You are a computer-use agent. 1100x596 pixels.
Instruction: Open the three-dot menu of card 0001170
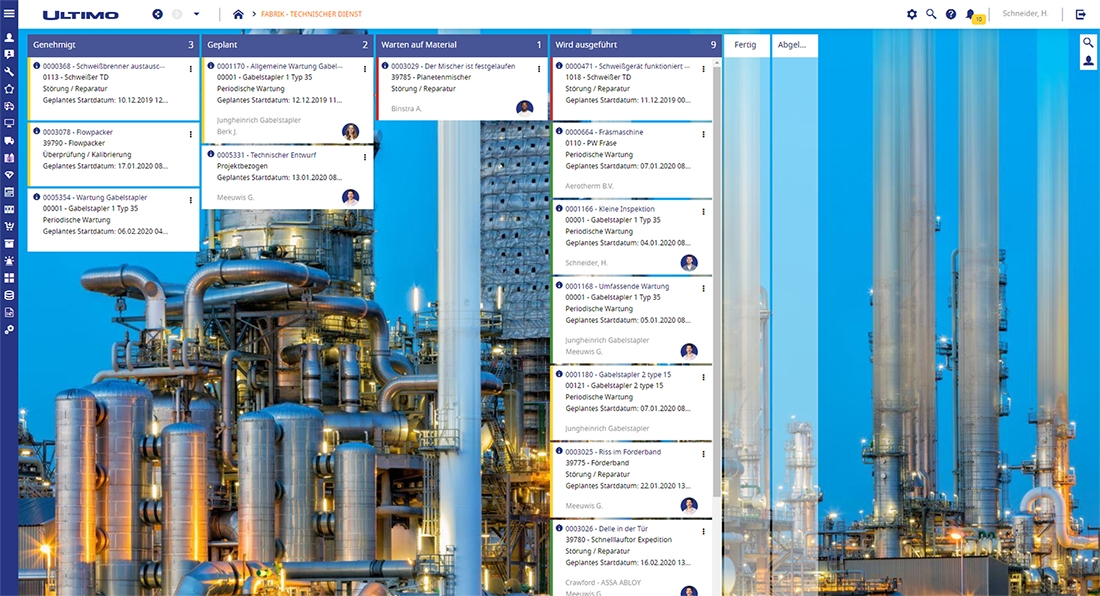click(x=365, y=69)
